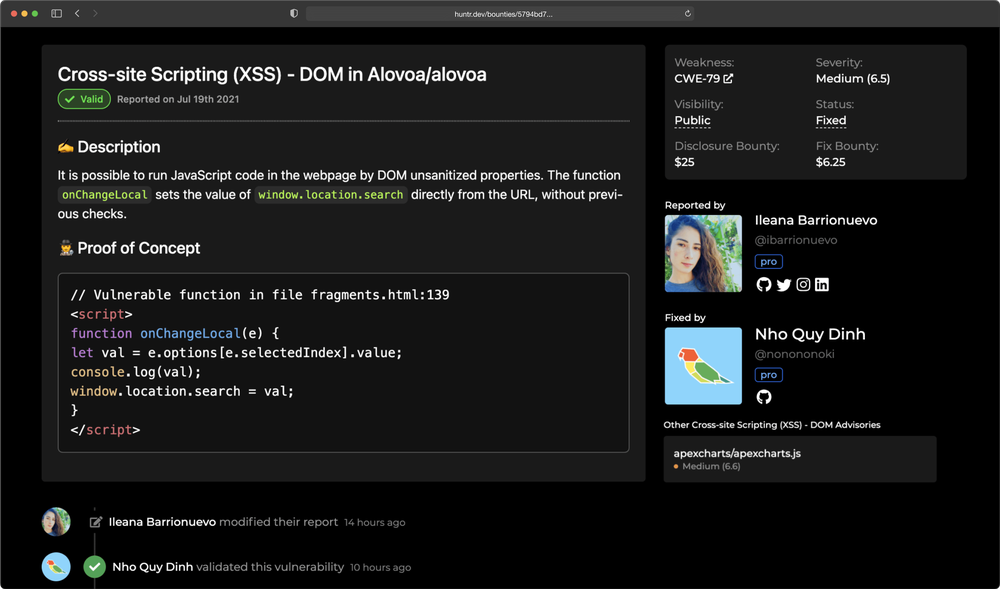
Task: Click Ileana Barrionuevo's profile photo
Action: (x=703, y=253)
